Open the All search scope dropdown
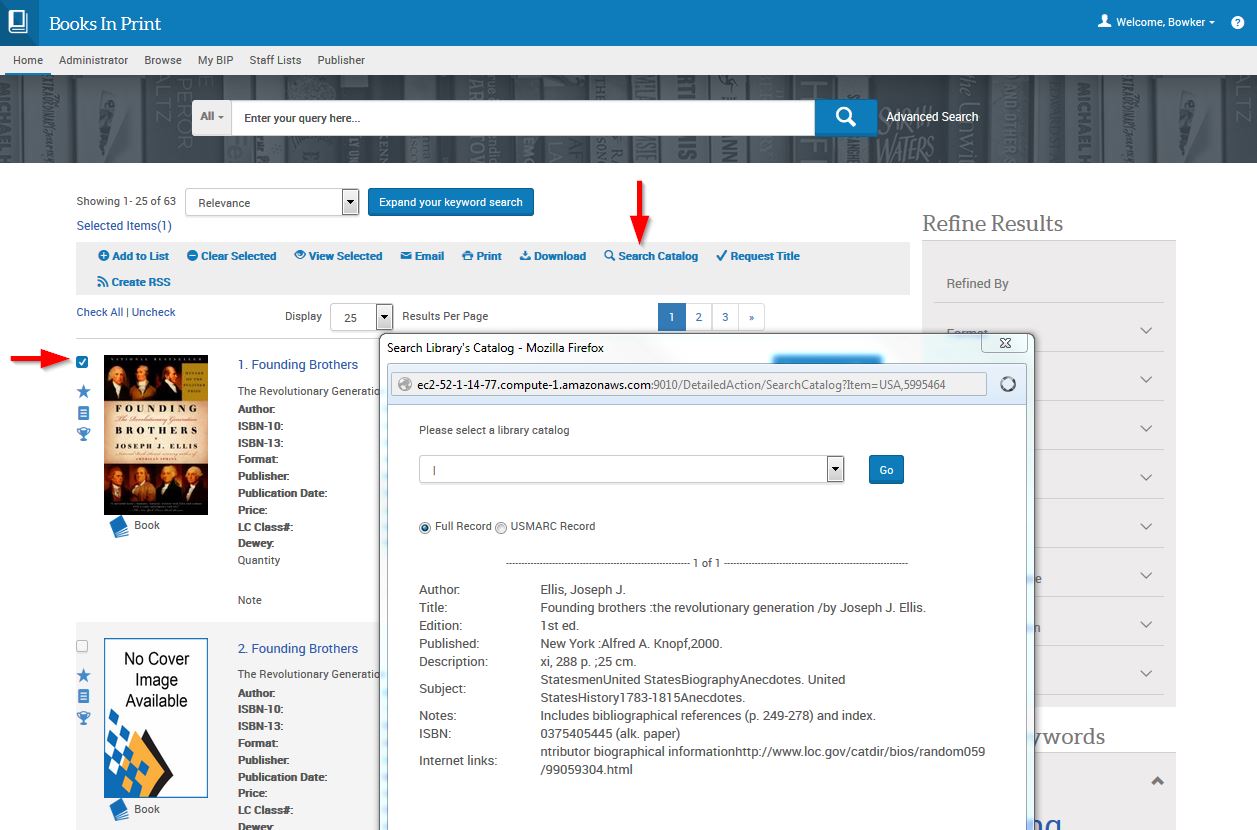The height and width of the screenshot is (830, 1257). (211, 117)
